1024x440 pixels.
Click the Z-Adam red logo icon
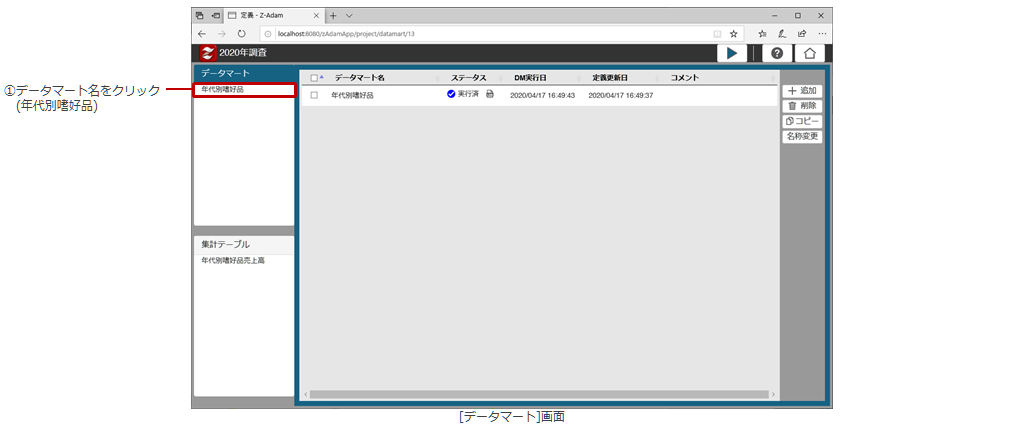tap(208, 53)
